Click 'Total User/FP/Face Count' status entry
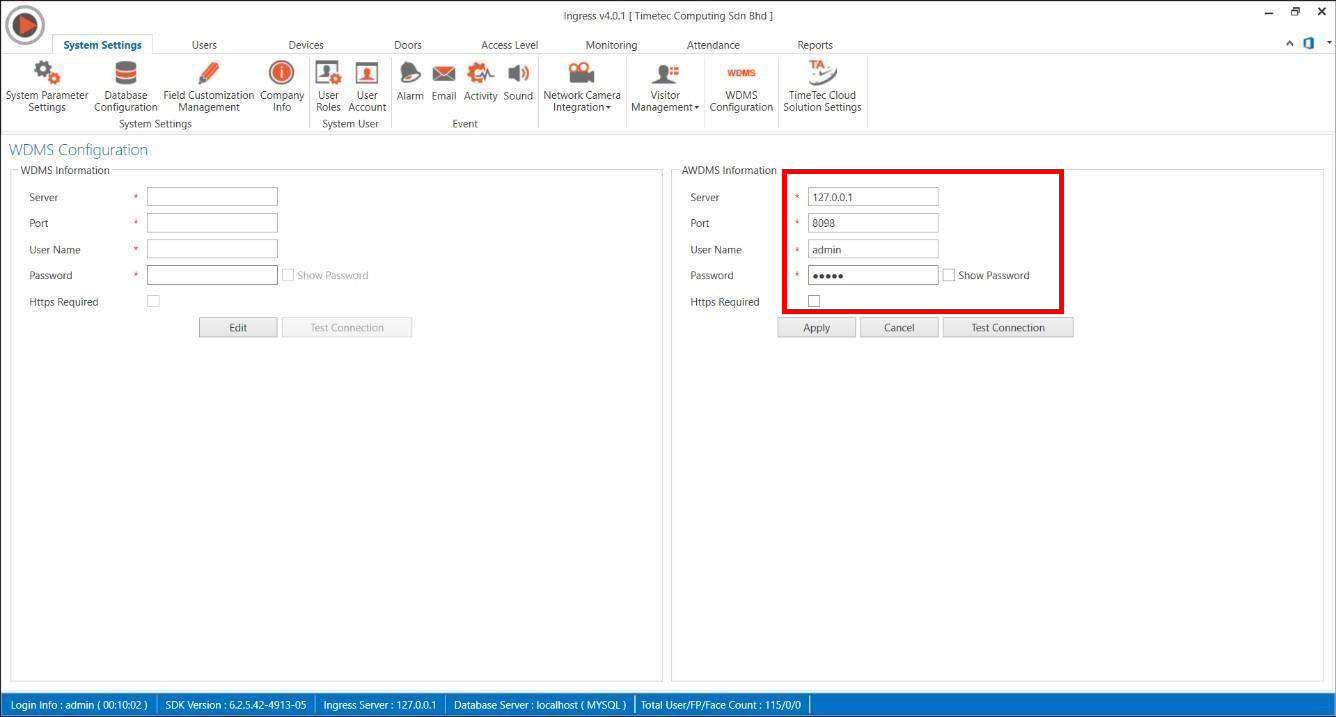This screenshot has width=1336, height=717. (x=721, y=705)
